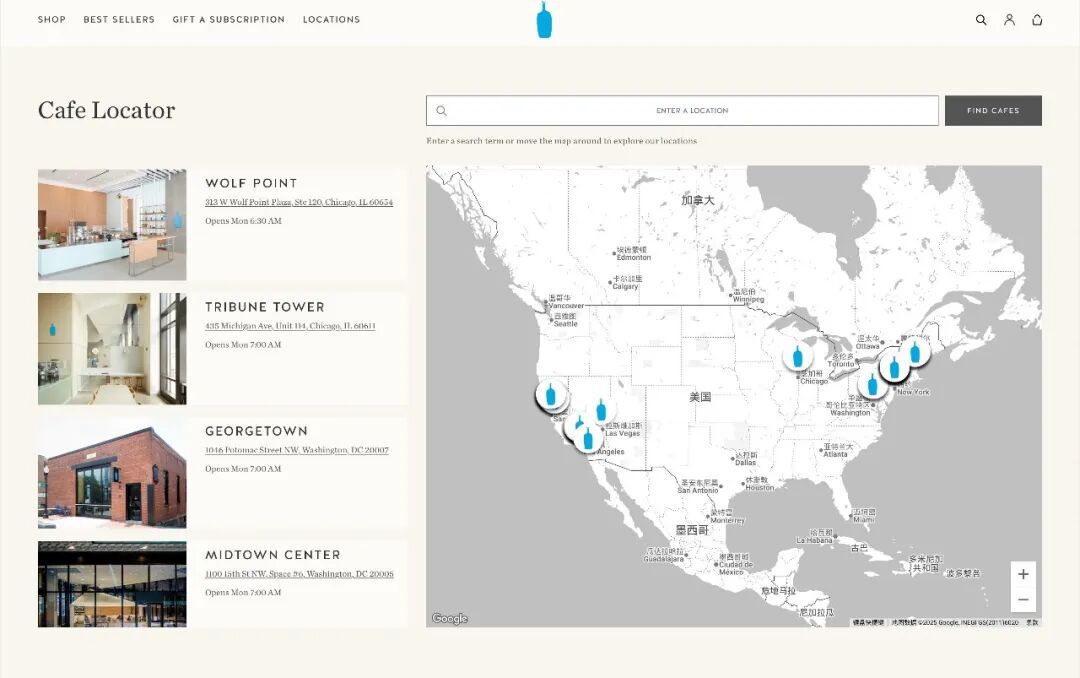Open the Shop menu item

(52, 20)
